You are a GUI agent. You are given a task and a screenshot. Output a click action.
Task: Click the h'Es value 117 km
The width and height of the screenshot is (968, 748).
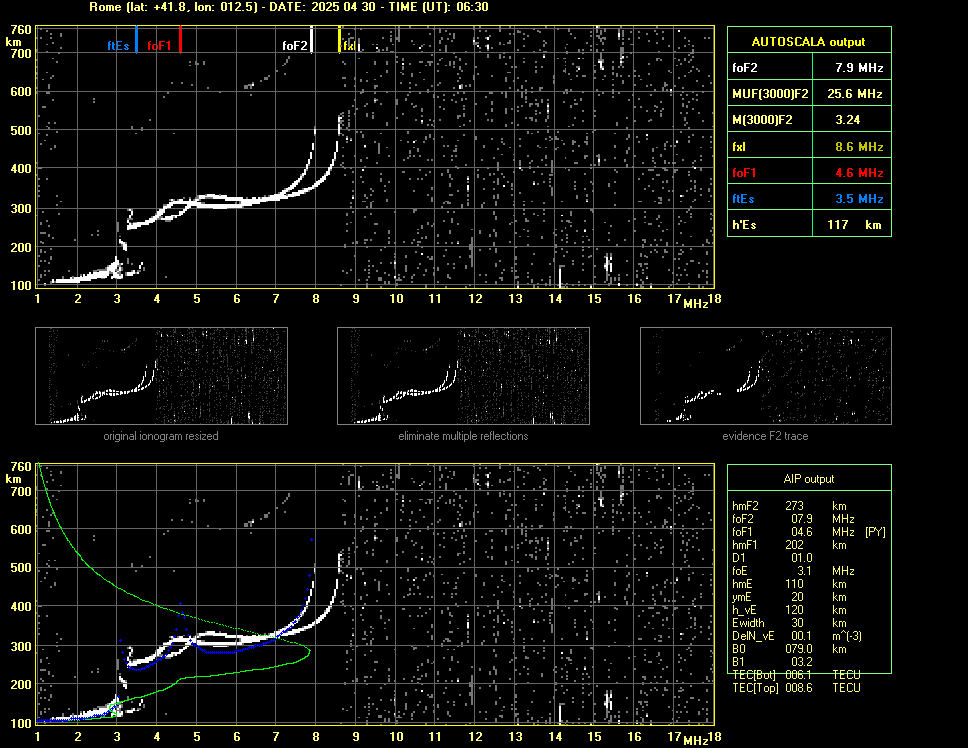pos(854,225)
